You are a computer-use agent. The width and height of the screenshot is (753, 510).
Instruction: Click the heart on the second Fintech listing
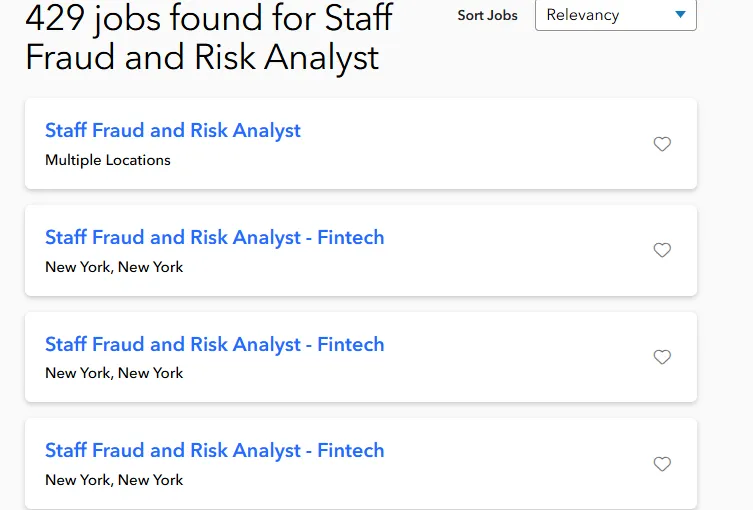tap(662, 357)
